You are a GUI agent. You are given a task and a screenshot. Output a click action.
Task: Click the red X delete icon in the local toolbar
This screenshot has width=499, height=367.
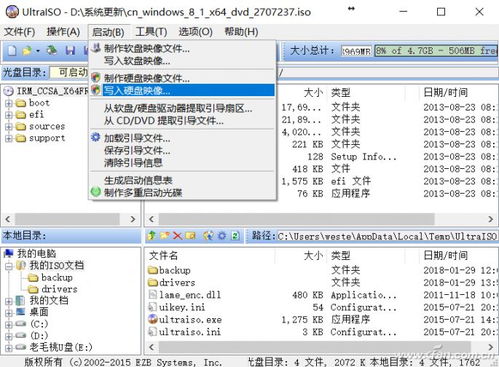pyautogui.click(x=177, y=236)
